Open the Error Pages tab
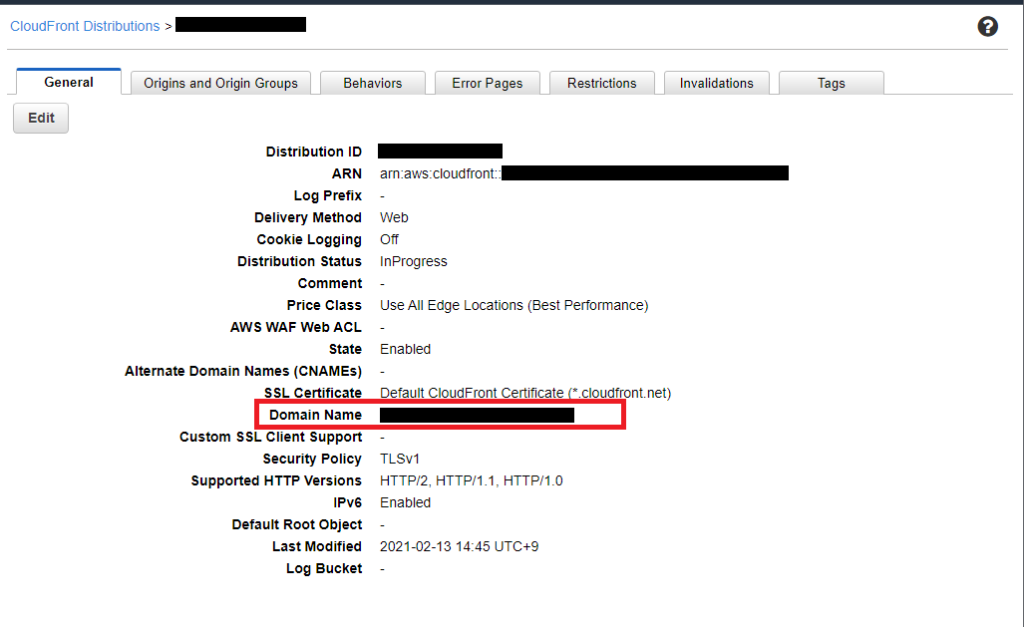Image resolution: width=1024 pixels, height=627 pixels. [x=487, y=83]
